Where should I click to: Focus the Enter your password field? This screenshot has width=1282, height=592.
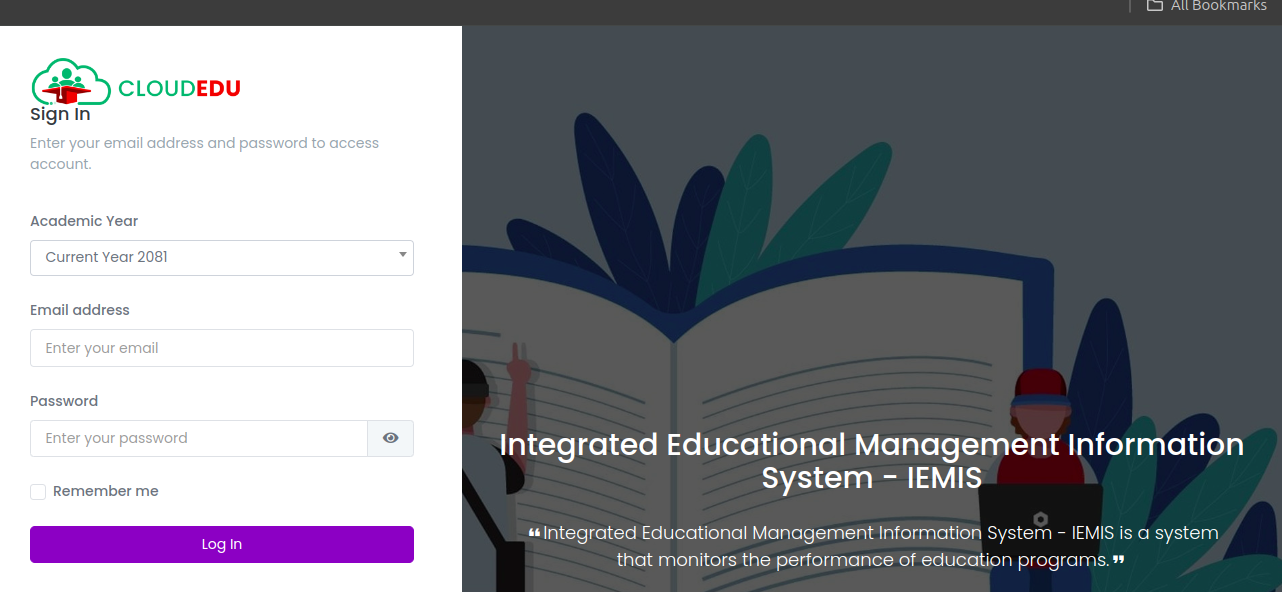coord(198,438)
